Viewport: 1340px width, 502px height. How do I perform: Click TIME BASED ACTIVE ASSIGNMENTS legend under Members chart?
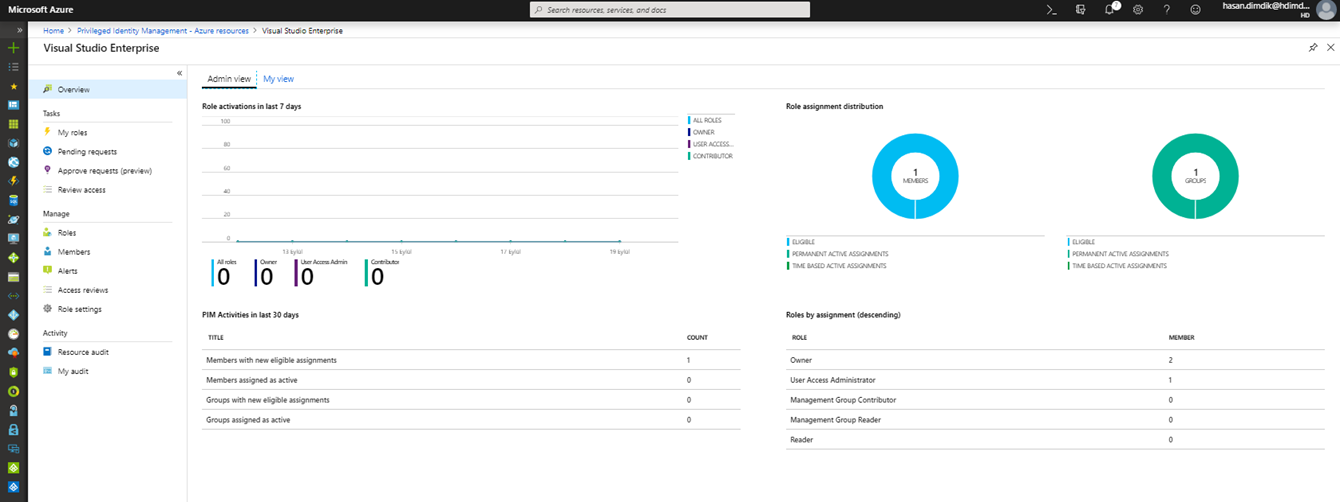click(x=836, y=266)
